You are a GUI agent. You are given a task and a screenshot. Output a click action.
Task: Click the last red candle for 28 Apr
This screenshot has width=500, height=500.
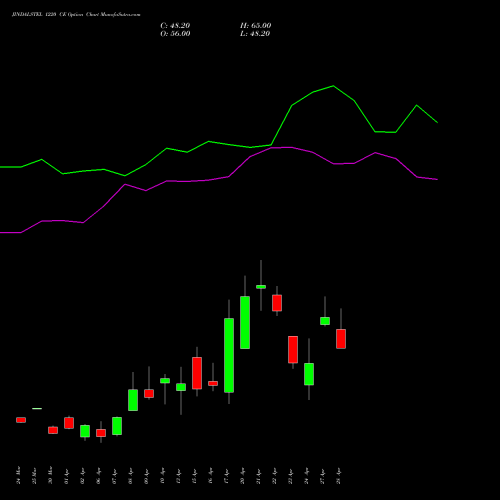pos(341,339)
